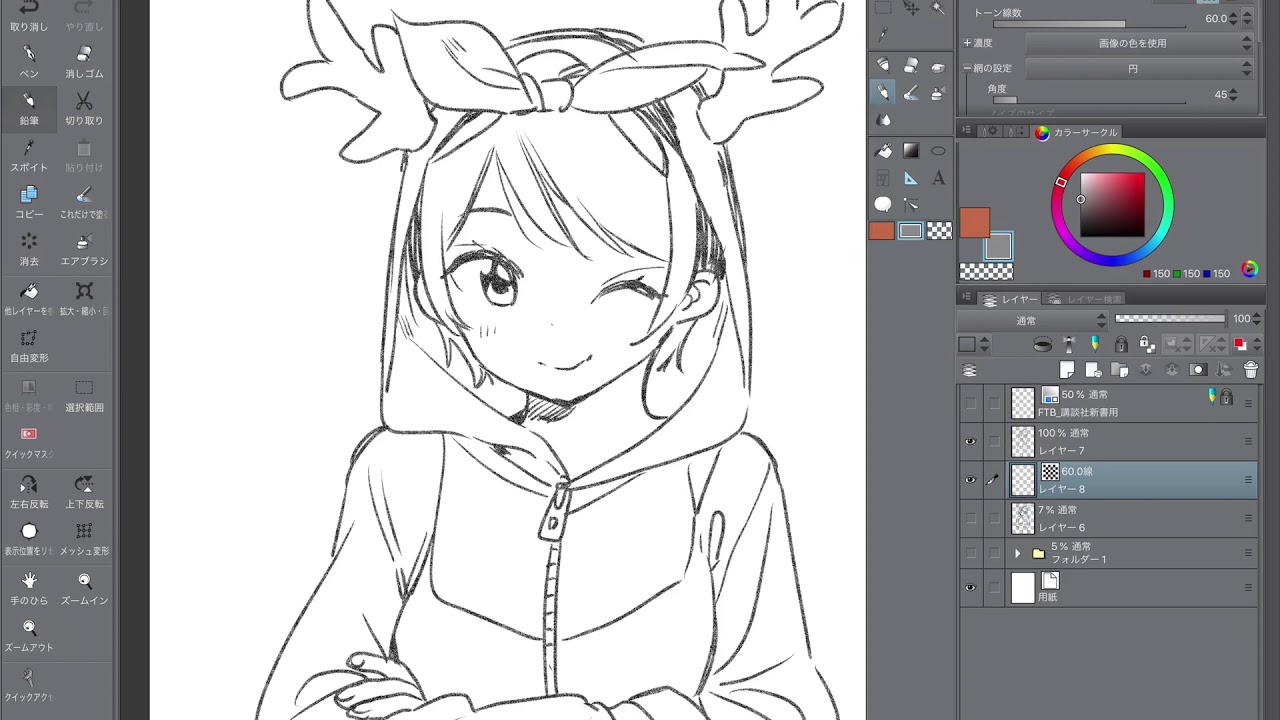Open the 網の設定 円 dropdown

[x=1139, y=68]
